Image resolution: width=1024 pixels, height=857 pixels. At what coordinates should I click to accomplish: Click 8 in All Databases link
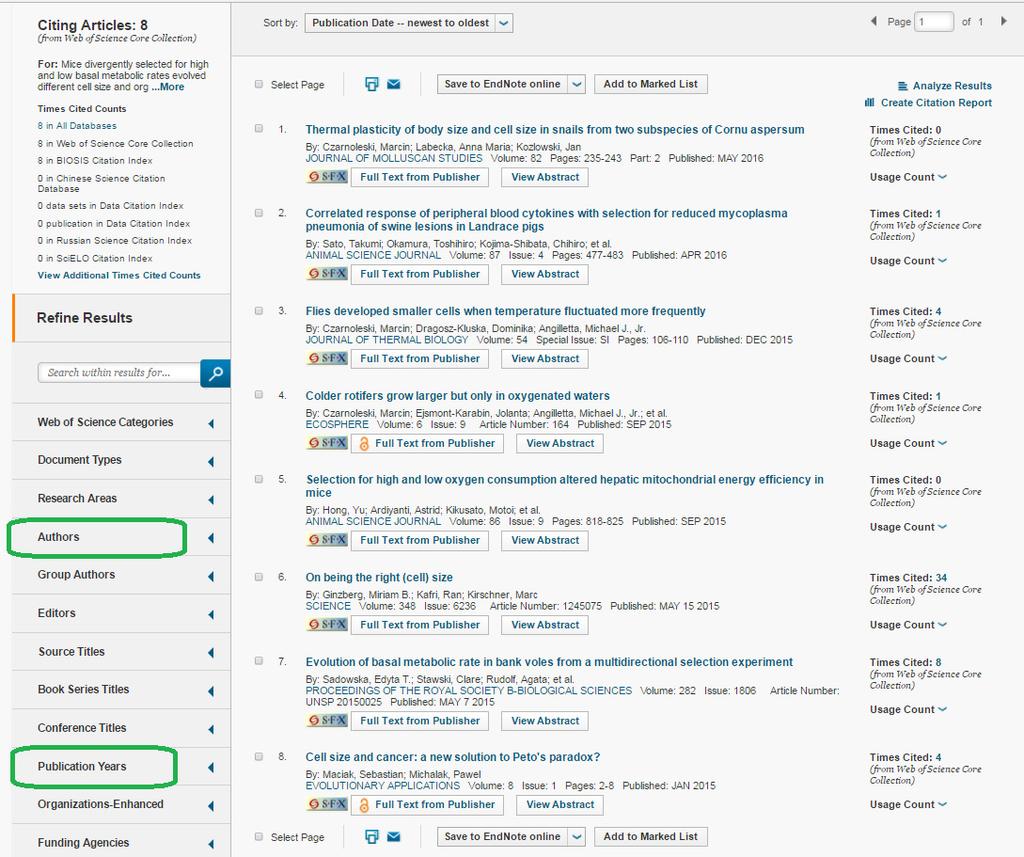tap(77, 126)
